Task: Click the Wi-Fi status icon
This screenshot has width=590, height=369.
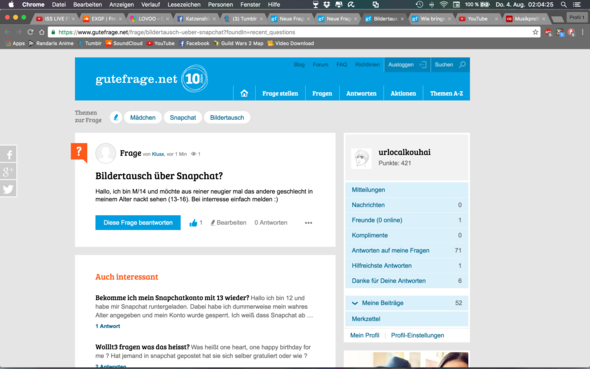Action: coord(444,5)
